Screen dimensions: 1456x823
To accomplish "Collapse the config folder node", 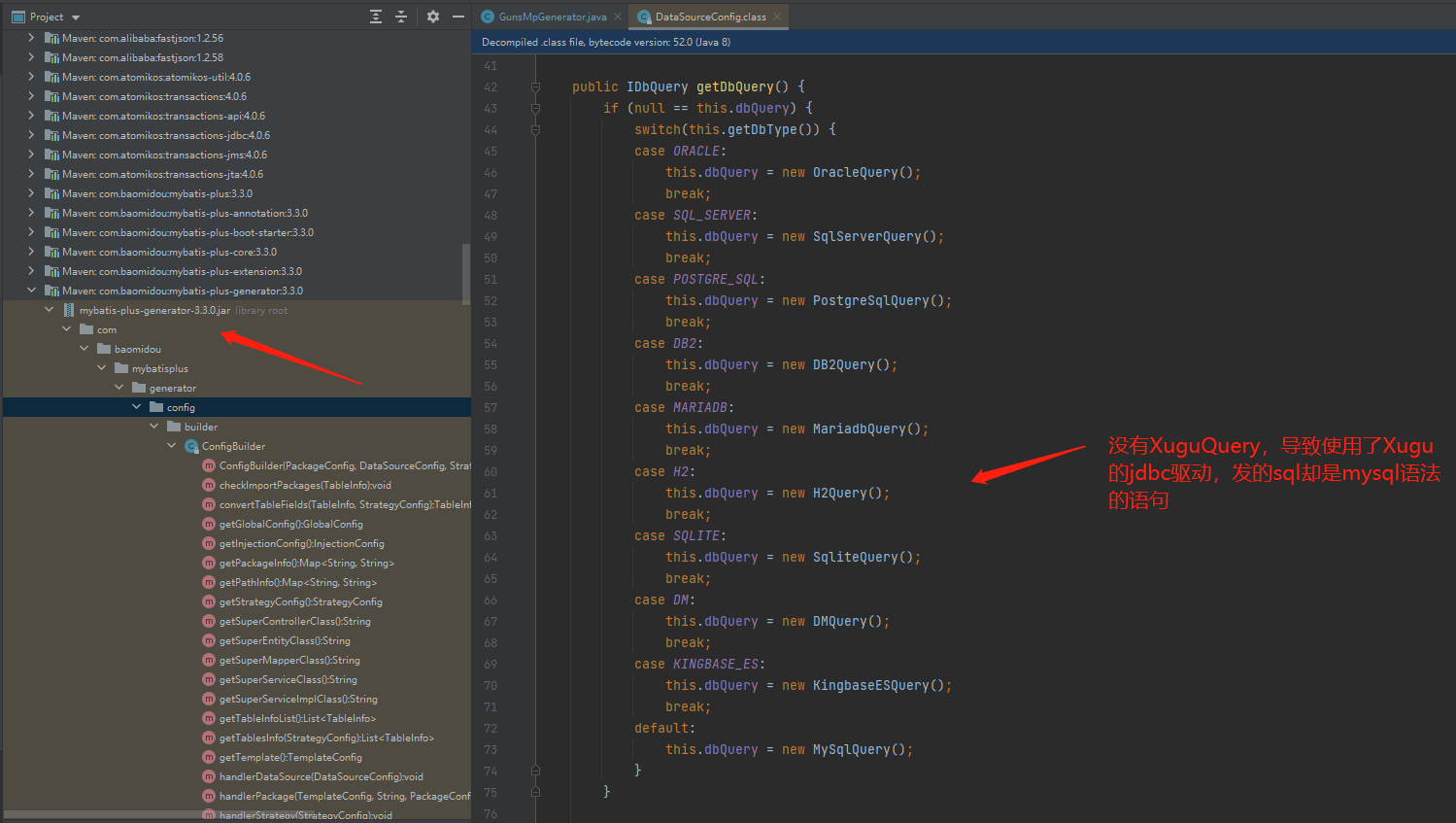I will (137, 407).
